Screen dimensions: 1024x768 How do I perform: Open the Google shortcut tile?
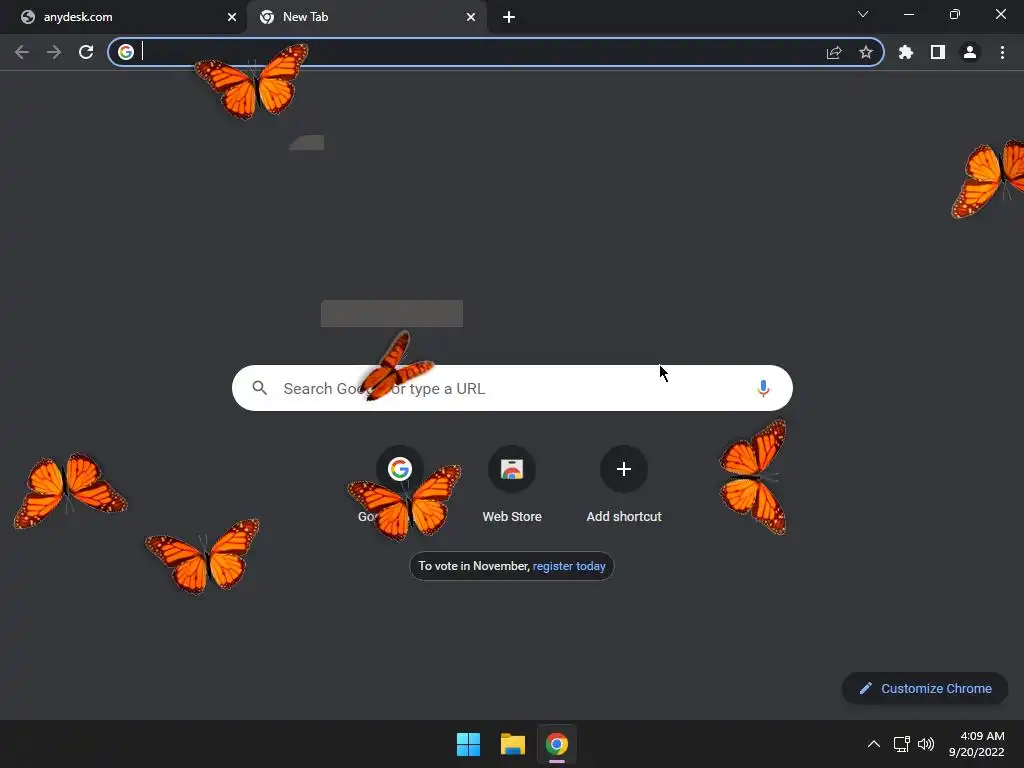click(400, 484)
